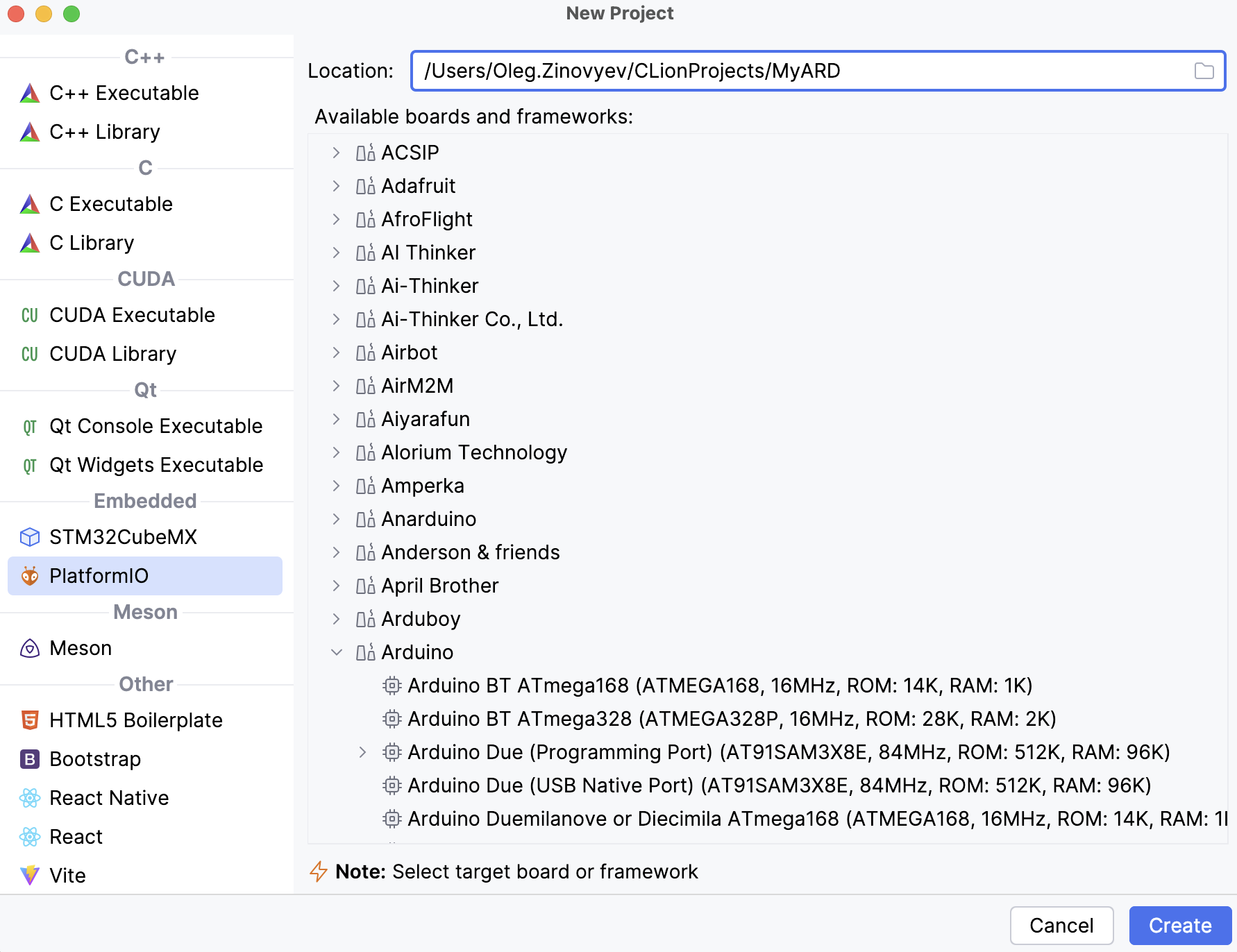Click the STM32CubeMX cube icon
The width and height of the screenshot is (1237, 952).
(x=29, y=536)
